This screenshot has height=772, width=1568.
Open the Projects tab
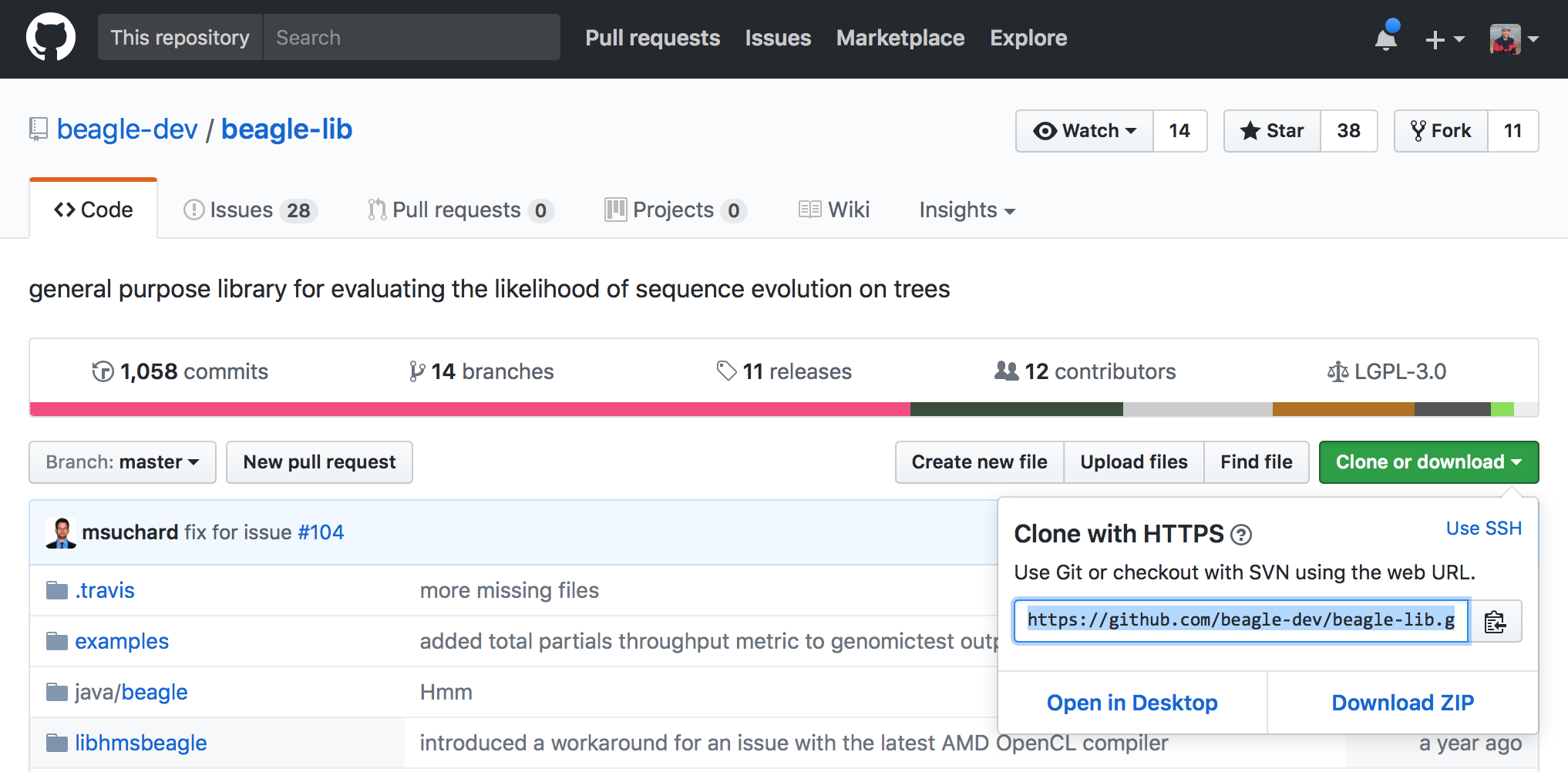(x=675, y=210)
